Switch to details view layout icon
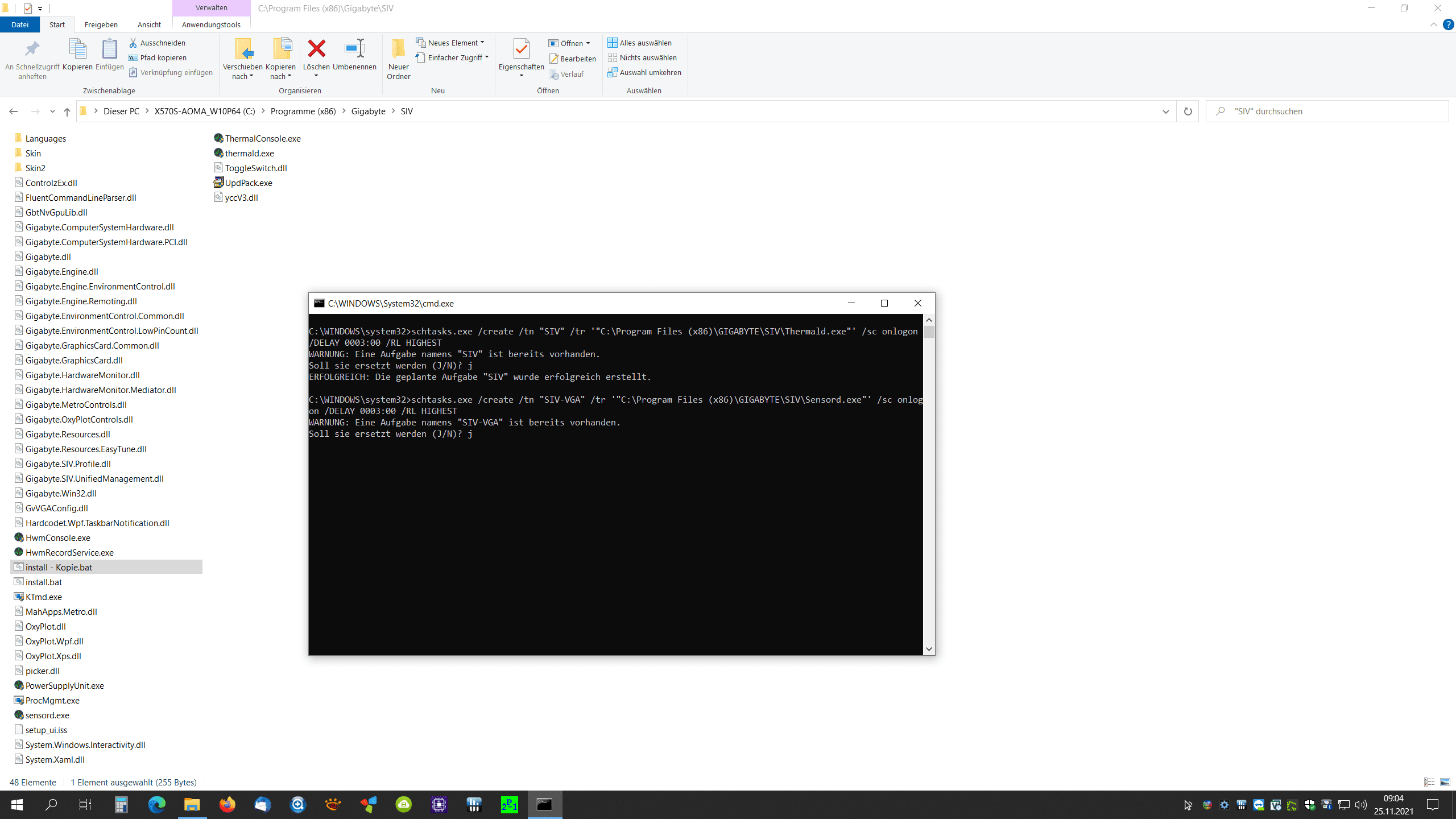This screenshot has width=1456, height=819. (1429, 782)
